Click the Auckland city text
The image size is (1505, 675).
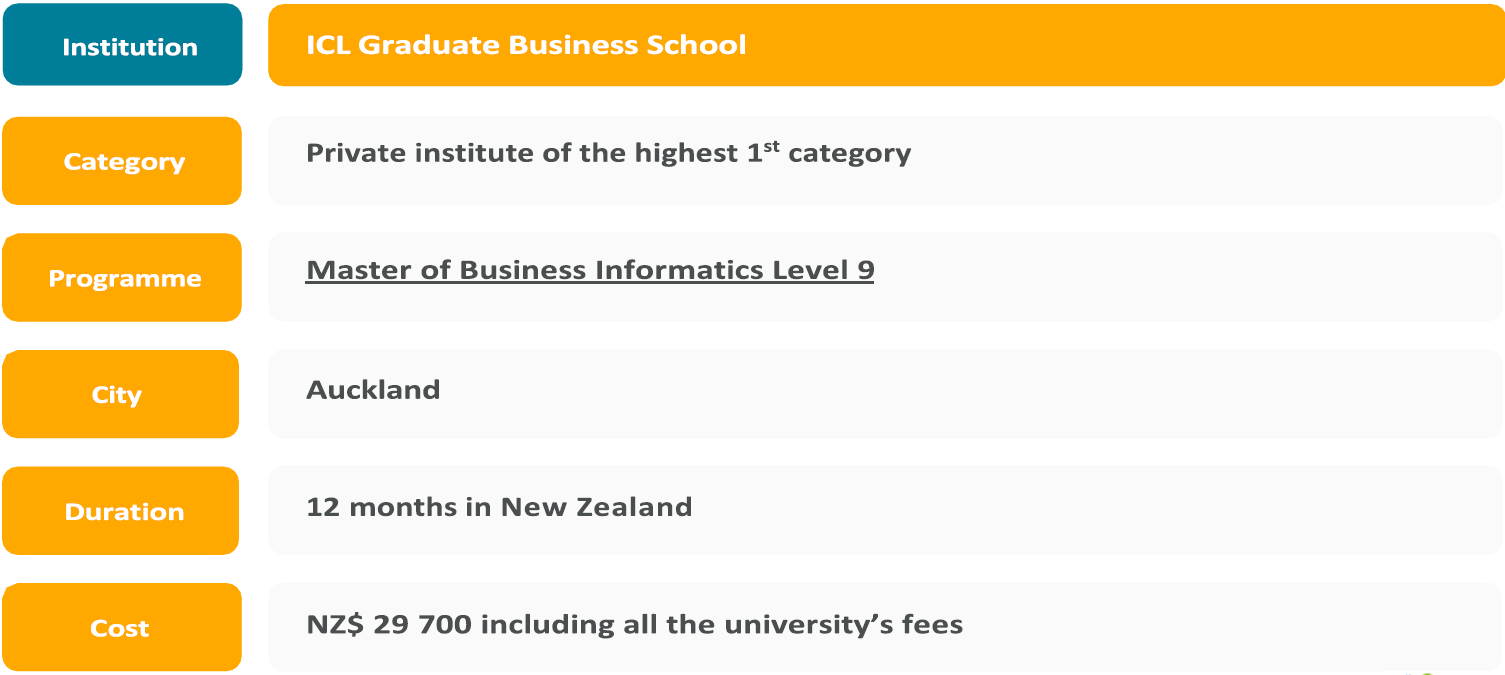coord(373,389)
